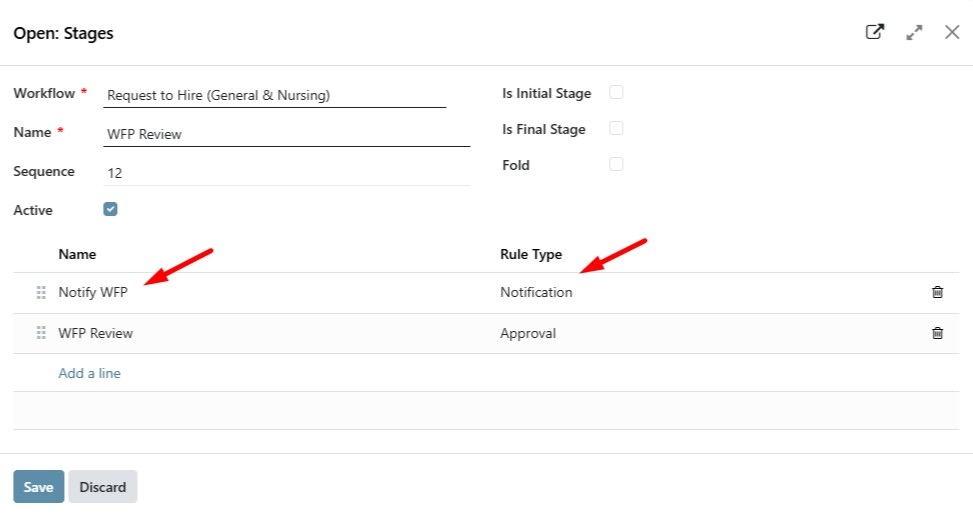Uncheck the Active checkbox
The width and height of the screenshot is (973, 517).
coord(110,209)
